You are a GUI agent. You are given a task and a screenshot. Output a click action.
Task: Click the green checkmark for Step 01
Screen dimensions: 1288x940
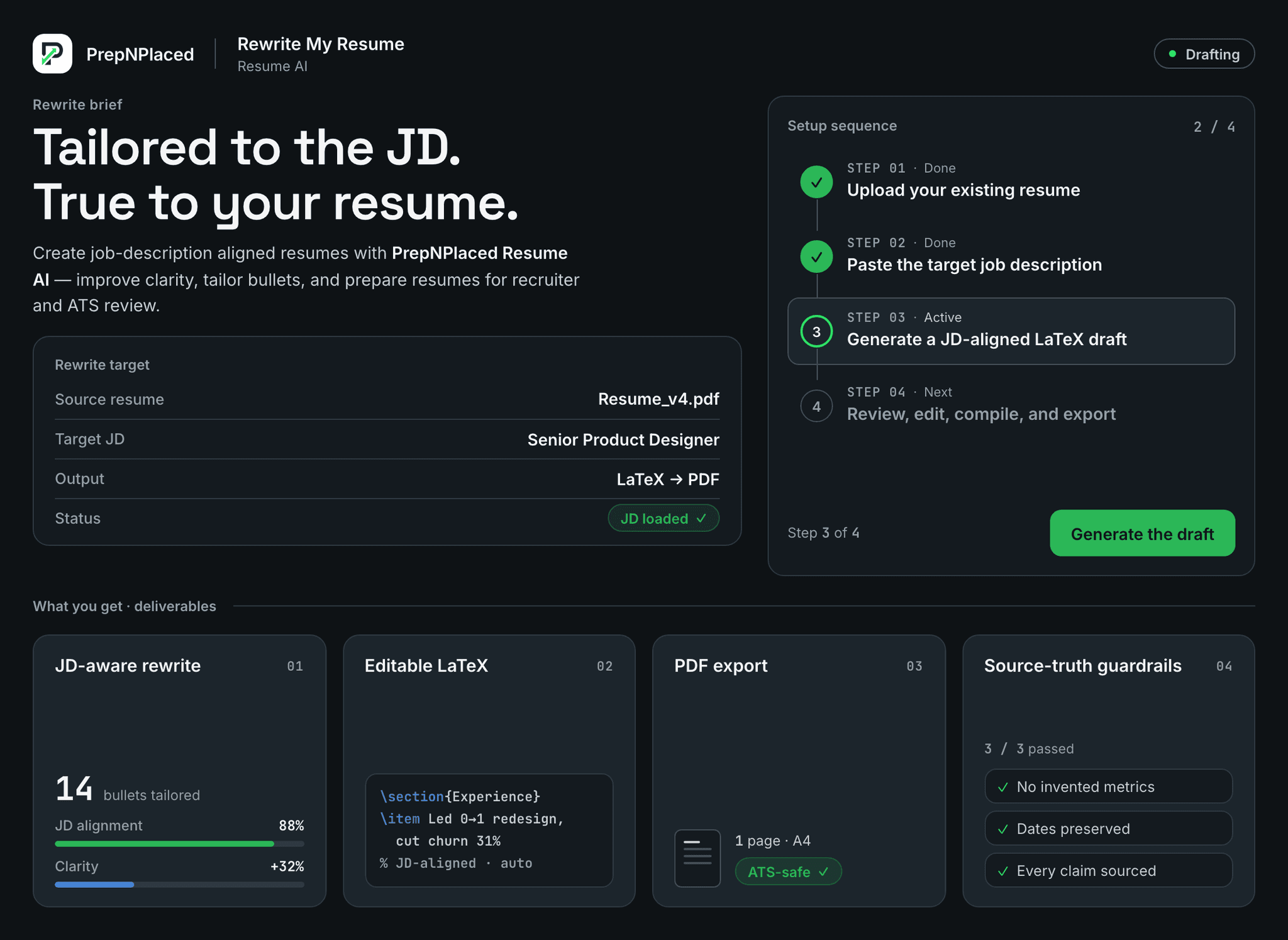click(x=816, y=182)
